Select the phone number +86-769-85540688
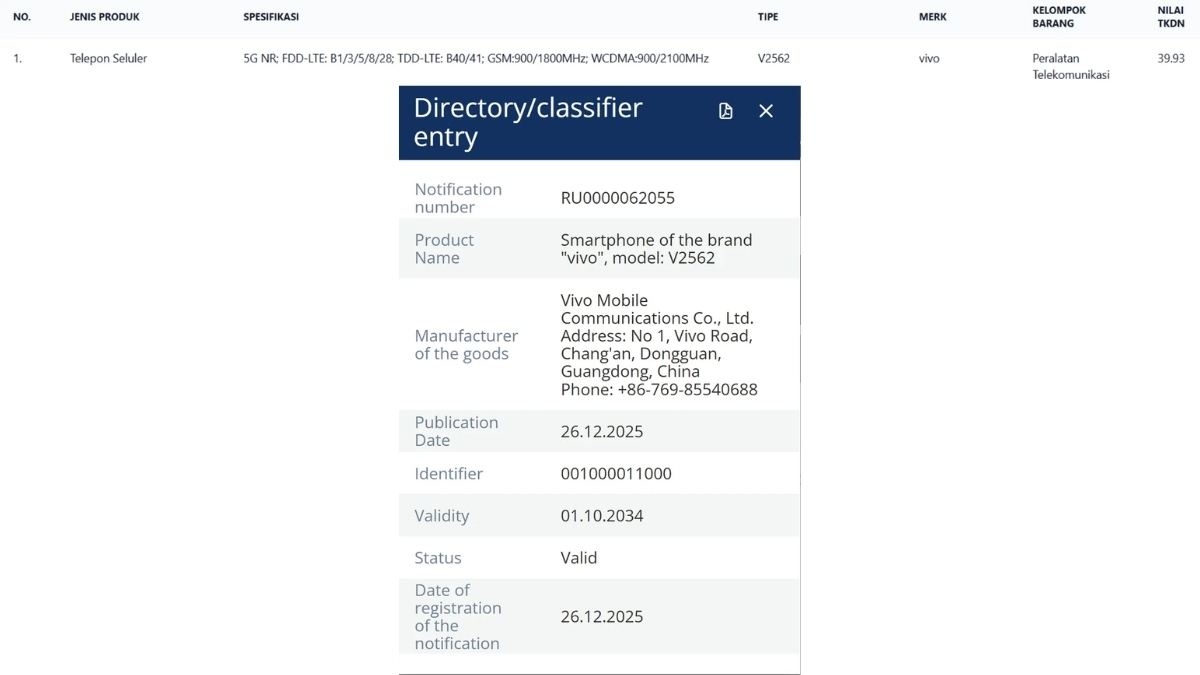1200x675 pixels. pyautogui.click(x=659, y=390)
